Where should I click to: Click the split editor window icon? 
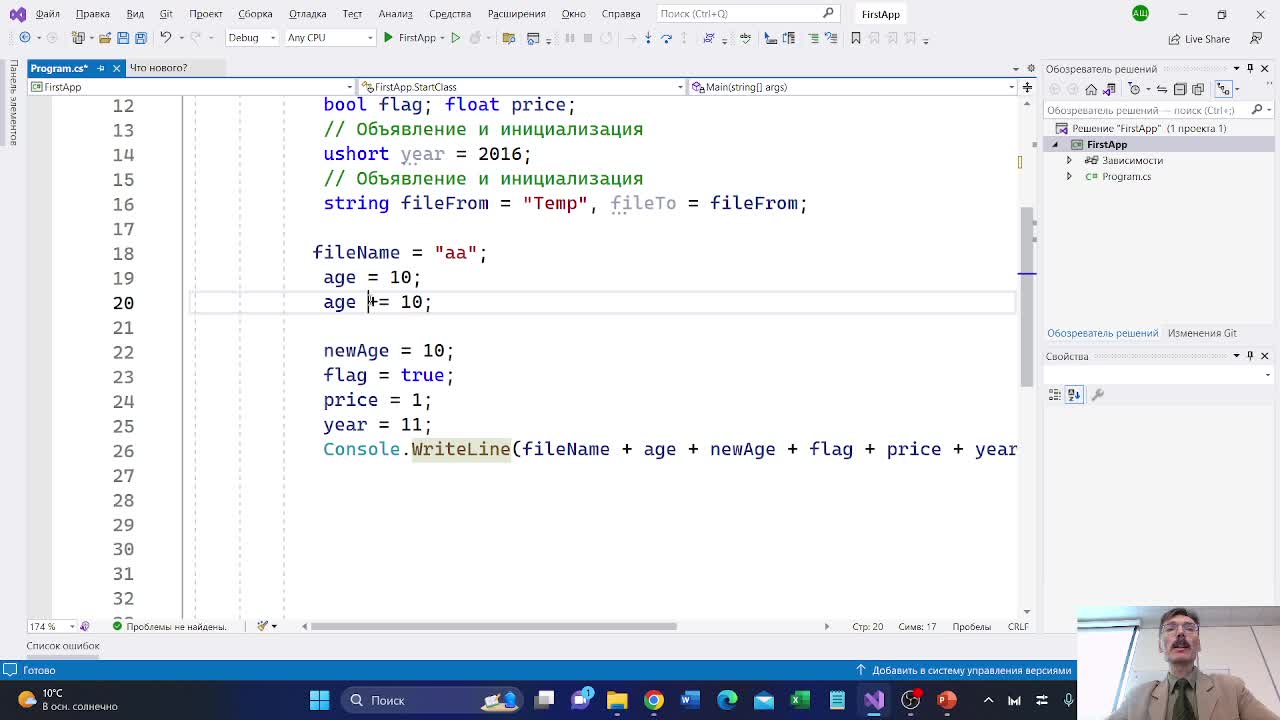click(1027, 87)
